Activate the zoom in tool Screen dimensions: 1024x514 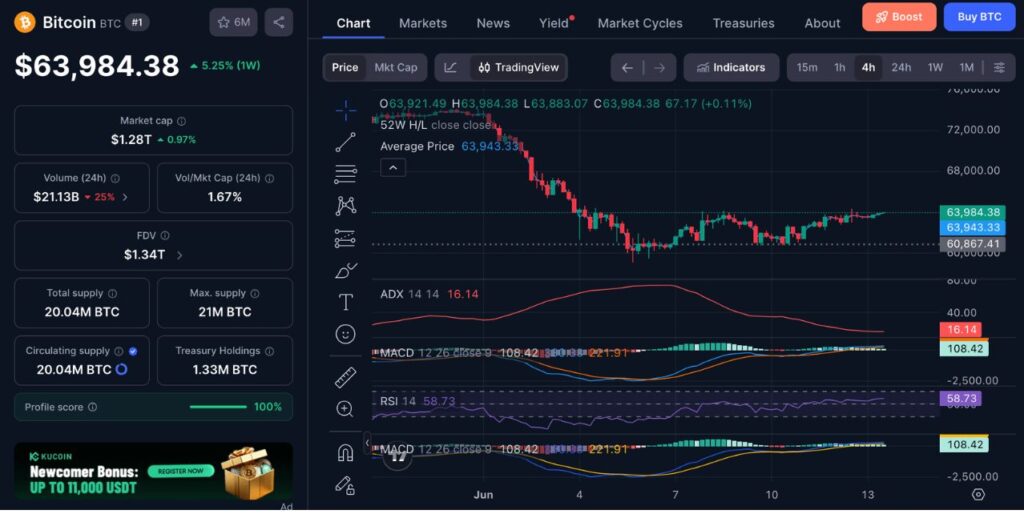(345, 410)
